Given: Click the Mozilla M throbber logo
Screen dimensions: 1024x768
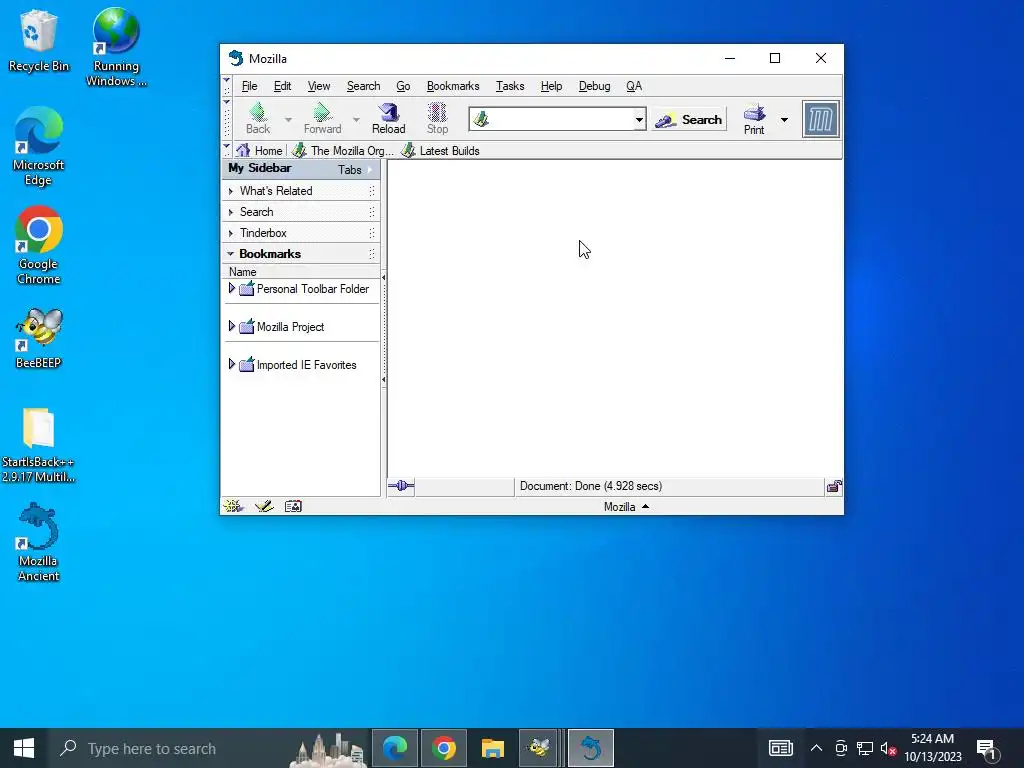Looking at the screenshot, I should [820, 120].
